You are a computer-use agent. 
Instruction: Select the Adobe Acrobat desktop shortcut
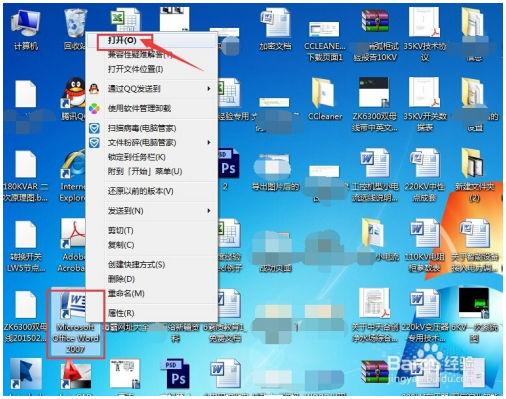click(72, 246)
